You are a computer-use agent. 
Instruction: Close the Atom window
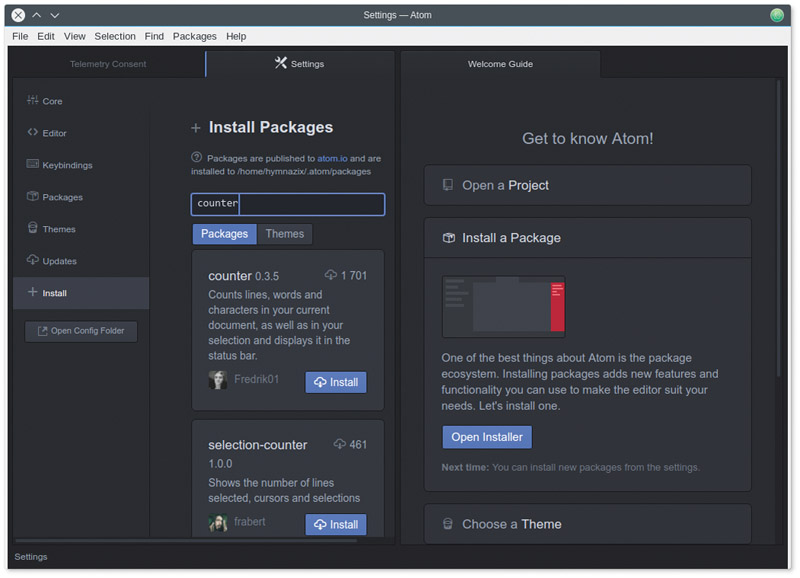[x=18, y=15]
